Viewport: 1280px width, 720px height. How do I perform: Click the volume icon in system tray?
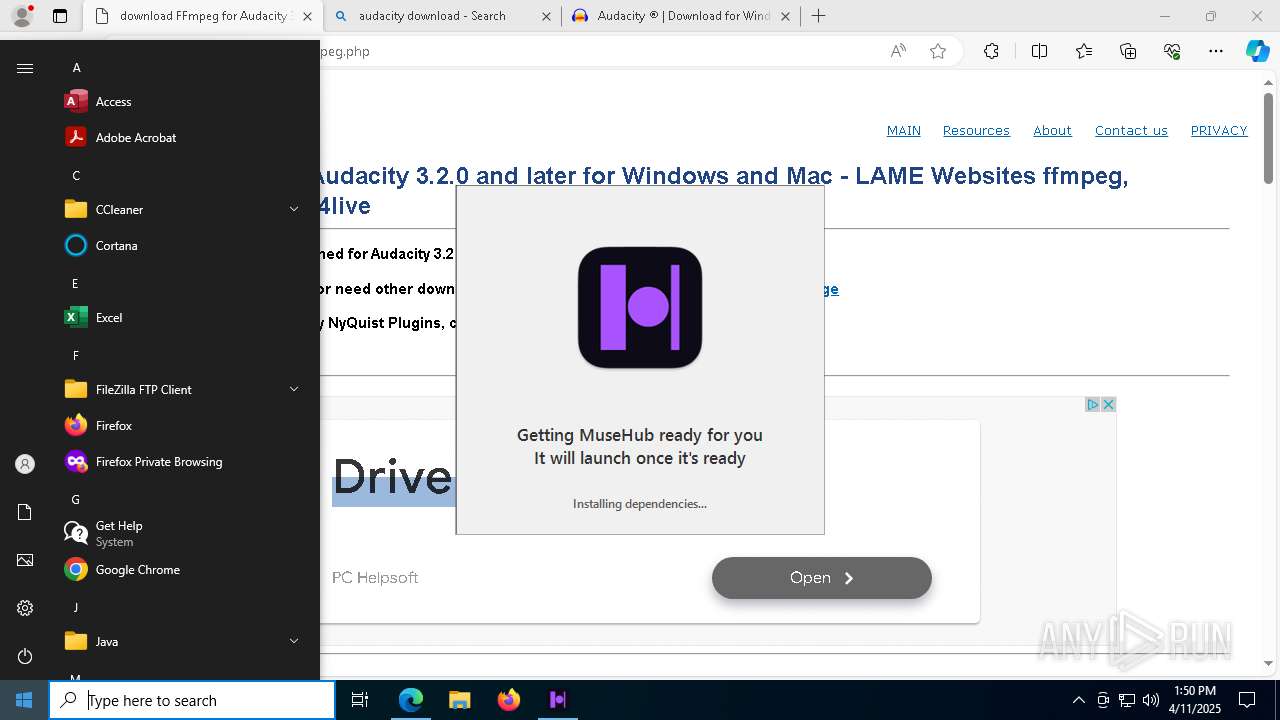(1151, 700)
